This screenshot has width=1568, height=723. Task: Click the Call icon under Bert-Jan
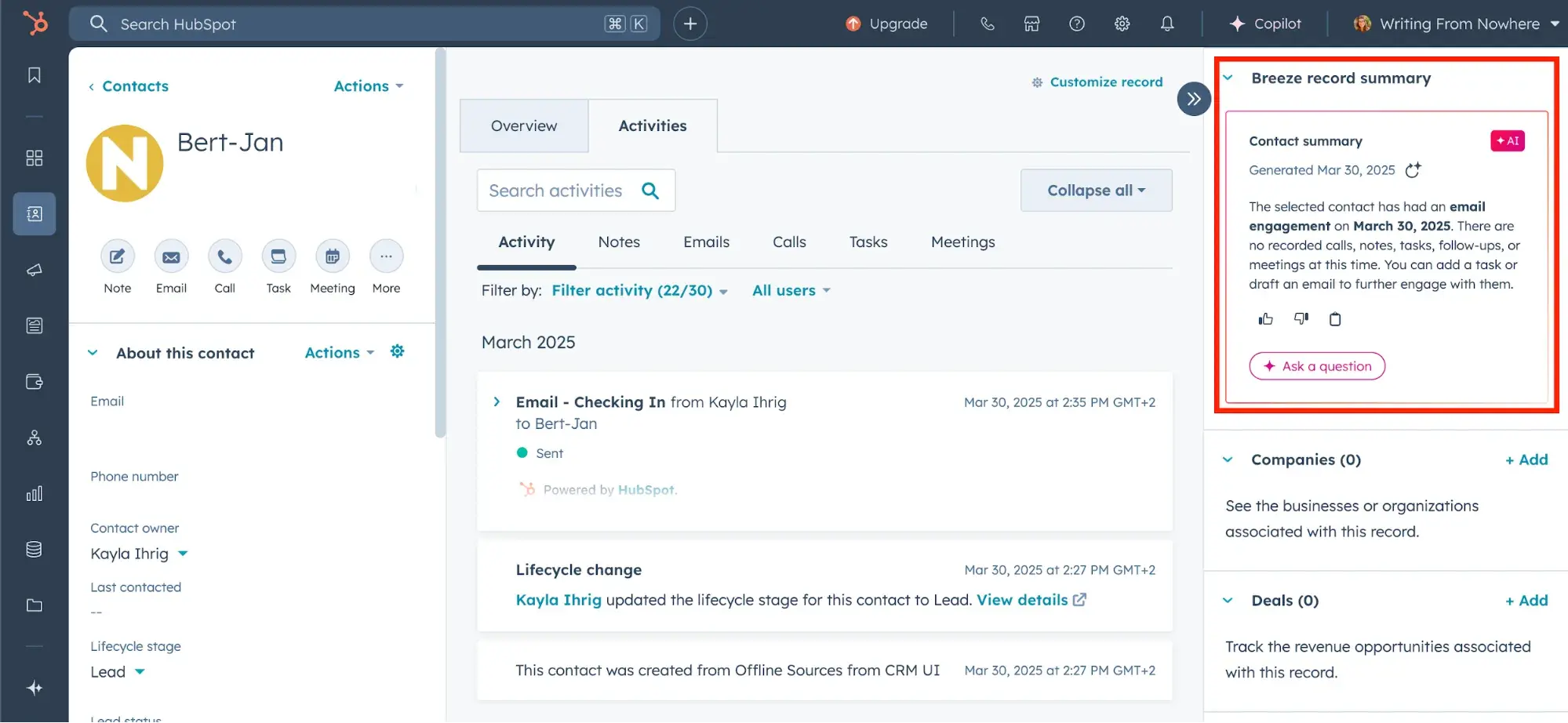[x=224, y=256]
